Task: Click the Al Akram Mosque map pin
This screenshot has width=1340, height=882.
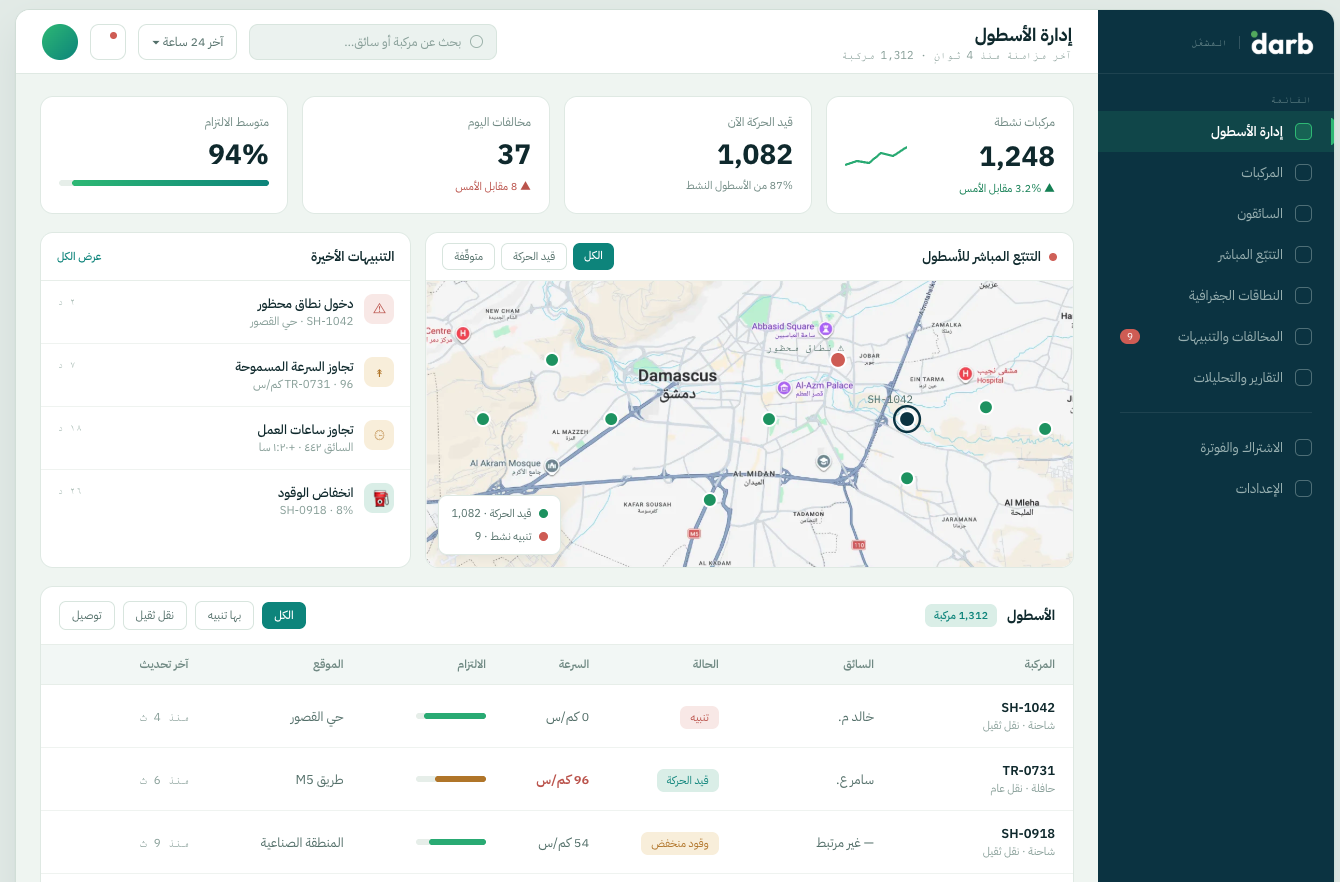Action: coord(552,464)
